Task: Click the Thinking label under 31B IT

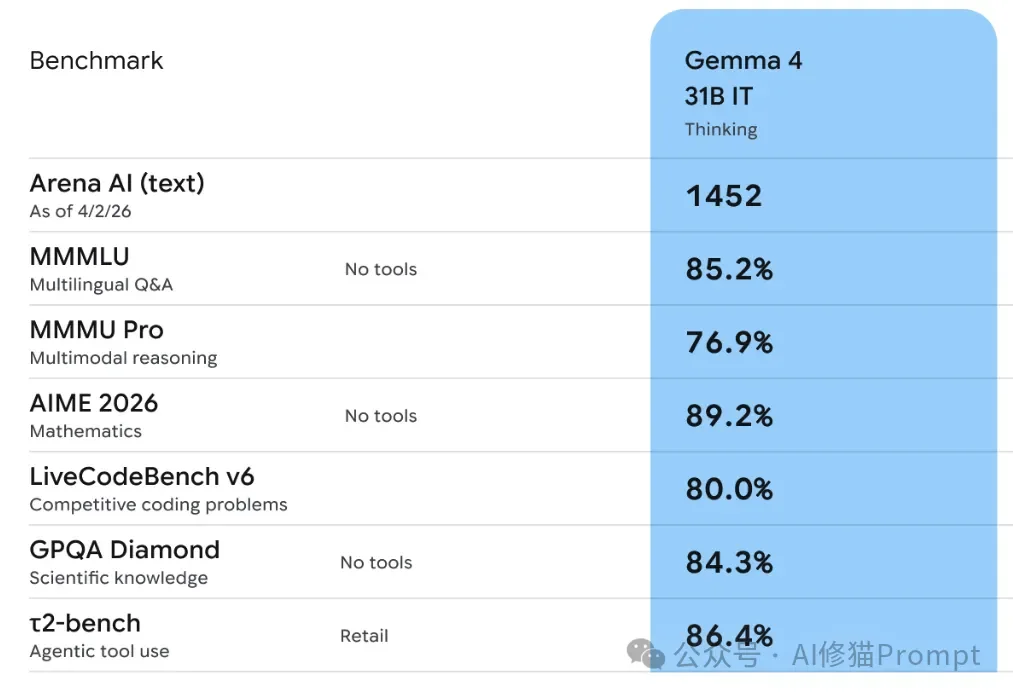Action: click(x=720, y=129)
